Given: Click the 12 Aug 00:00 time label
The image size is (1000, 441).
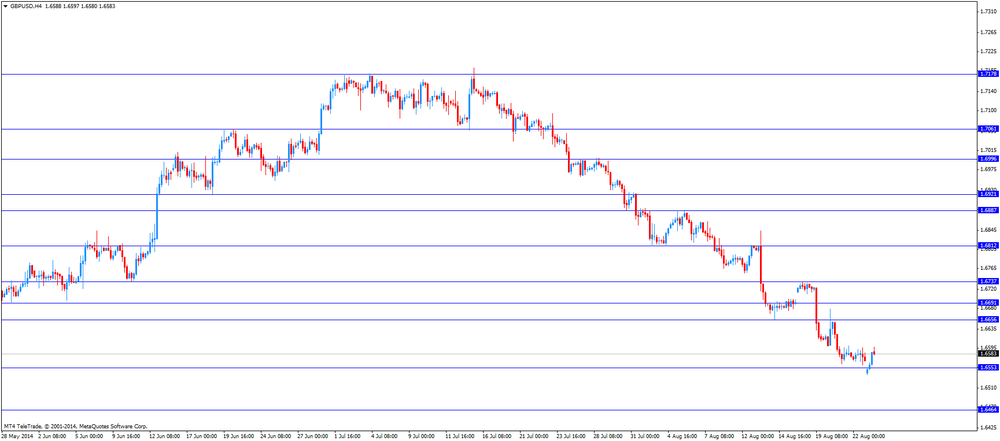Looking at the screenshot, I should [x=758, y=436].
